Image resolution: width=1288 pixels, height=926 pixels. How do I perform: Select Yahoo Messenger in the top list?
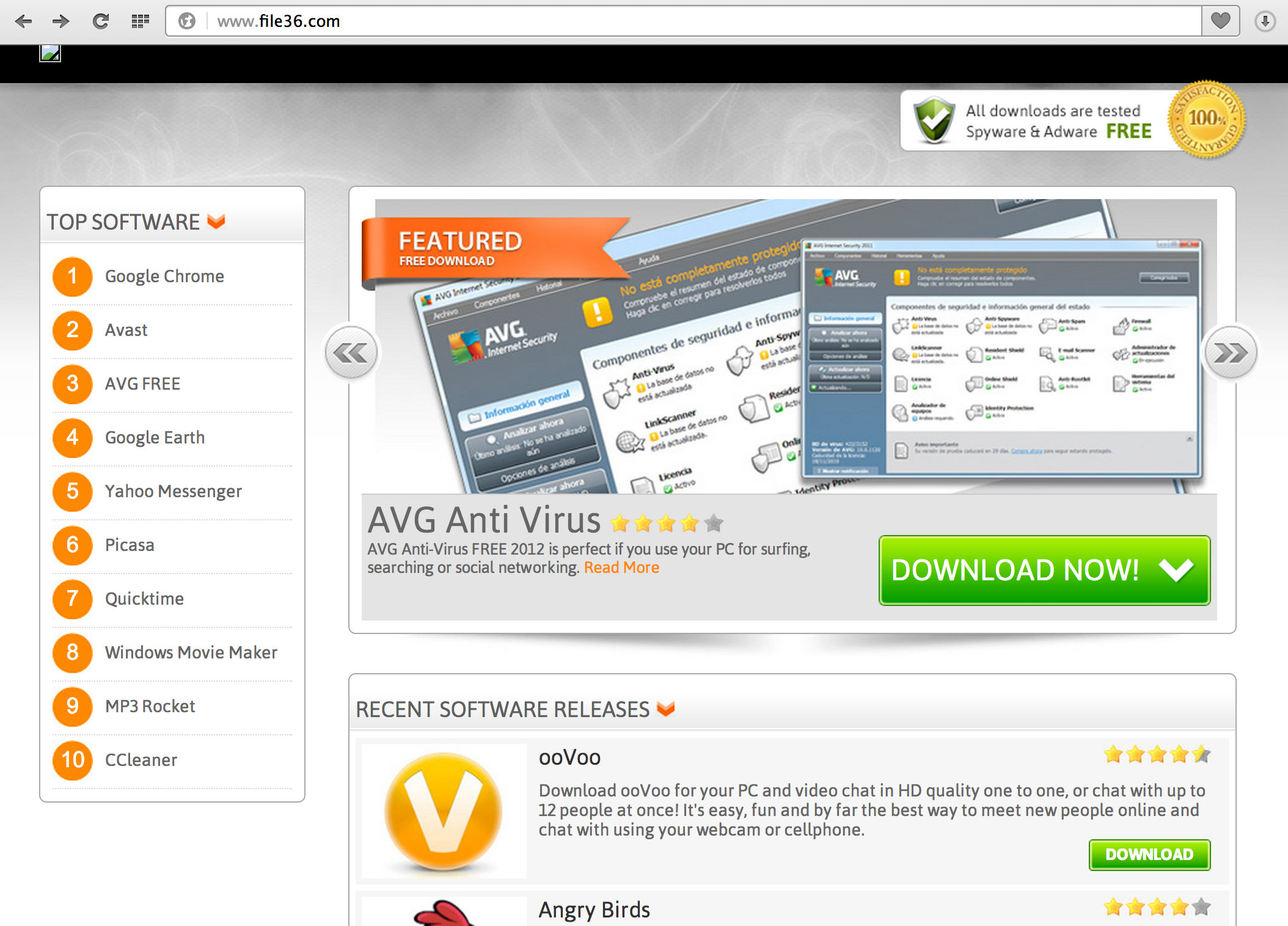click(173, 491)
